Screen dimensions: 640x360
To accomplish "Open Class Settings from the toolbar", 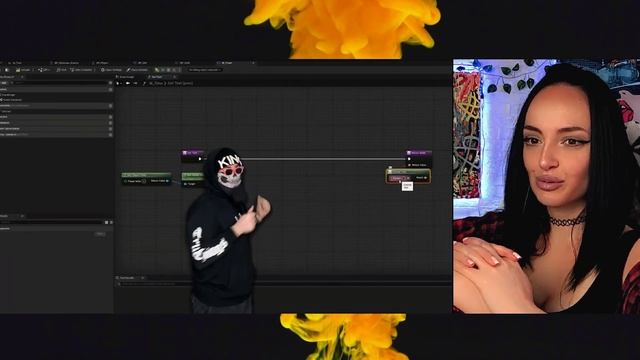I will click(111, 70).
